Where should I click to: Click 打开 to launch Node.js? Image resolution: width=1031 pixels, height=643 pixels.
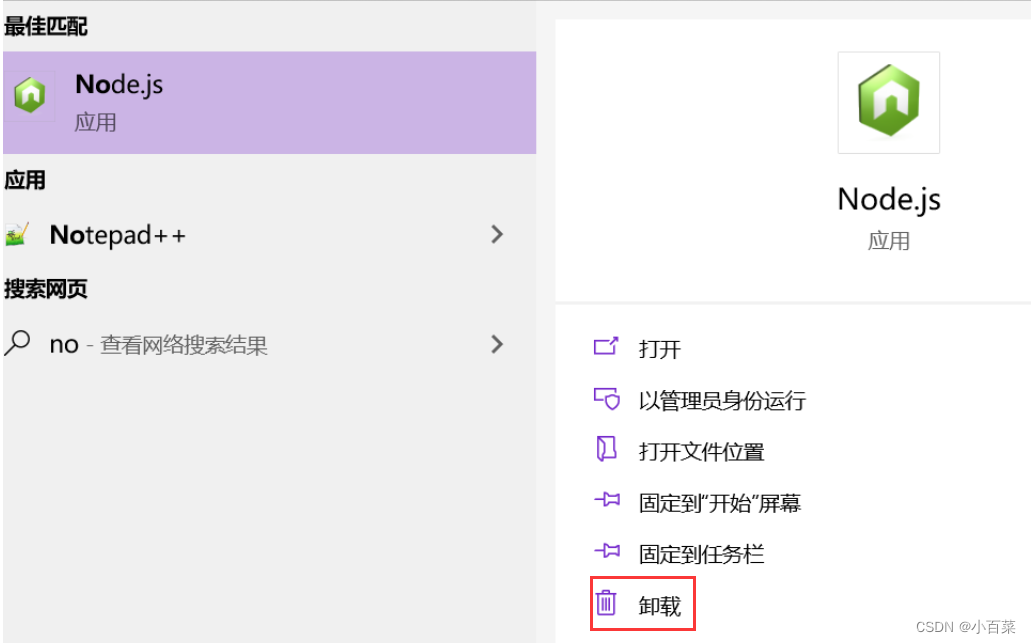point(662,348)
